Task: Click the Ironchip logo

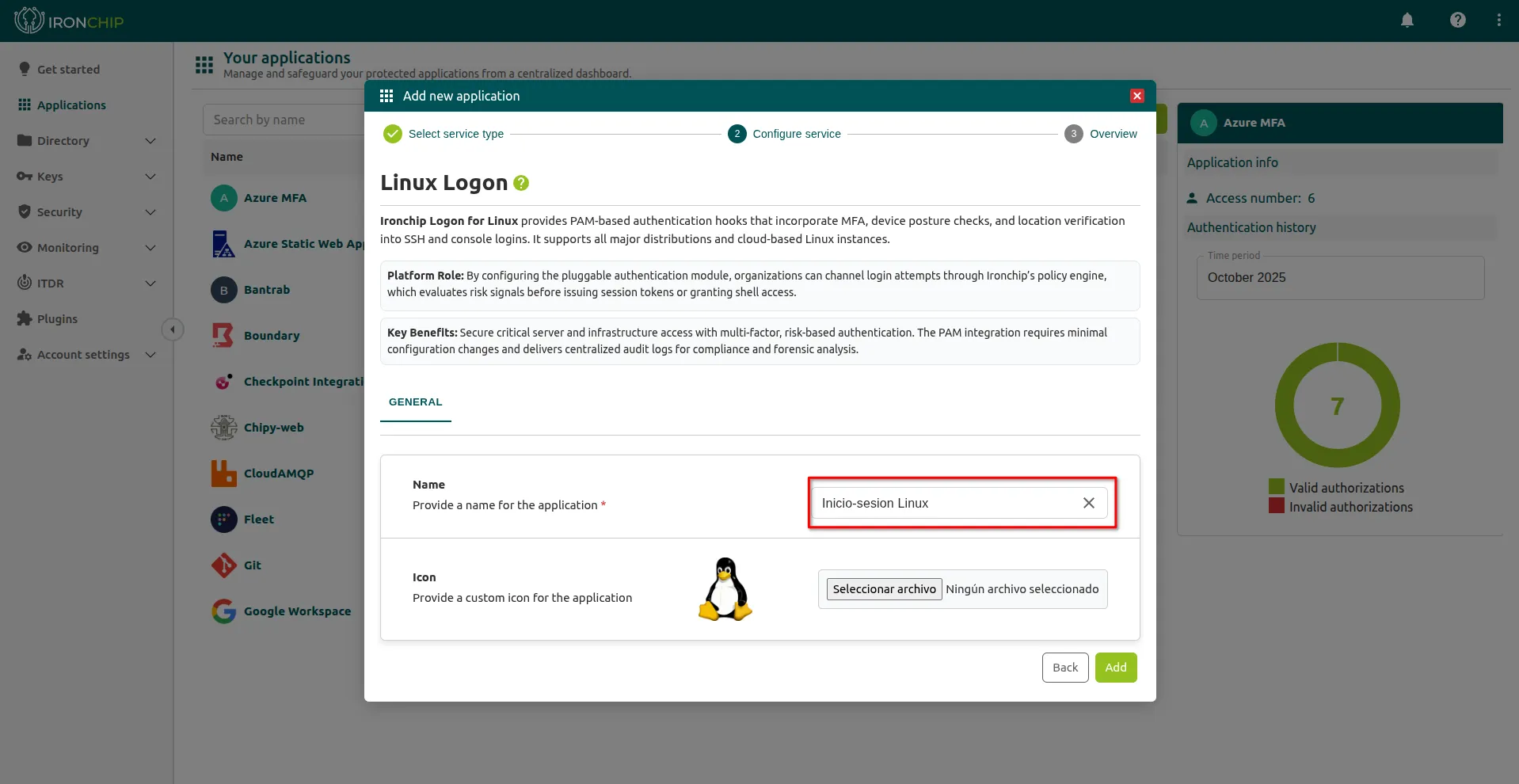Action: tap(69, 21)
